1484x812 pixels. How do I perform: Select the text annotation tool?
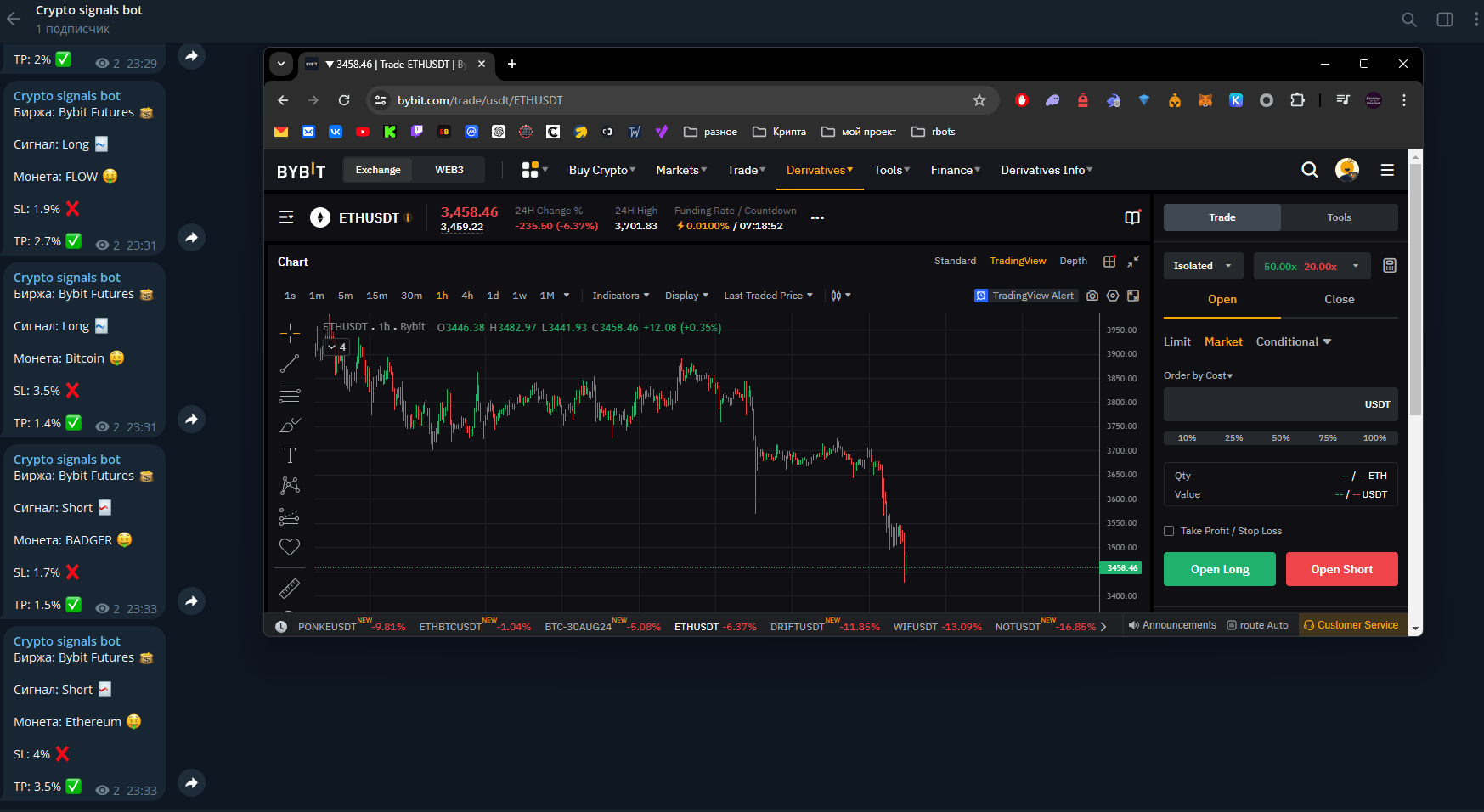click(290, 455)
